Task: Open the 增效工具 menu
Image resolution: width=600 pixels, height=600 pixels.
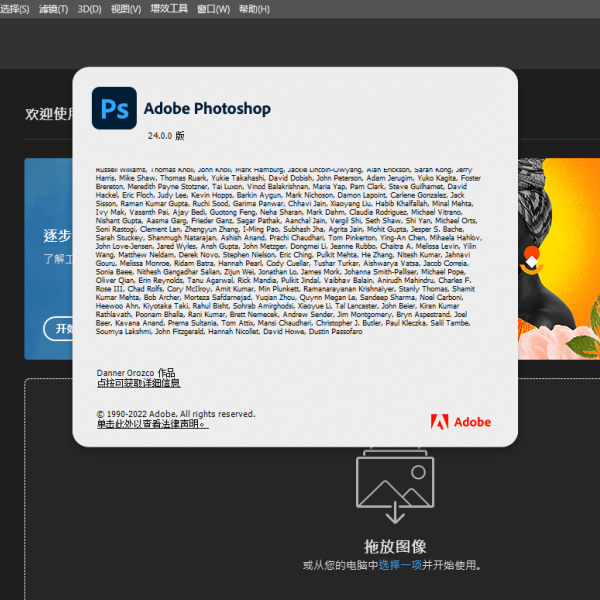Action: tap(168, 9)
